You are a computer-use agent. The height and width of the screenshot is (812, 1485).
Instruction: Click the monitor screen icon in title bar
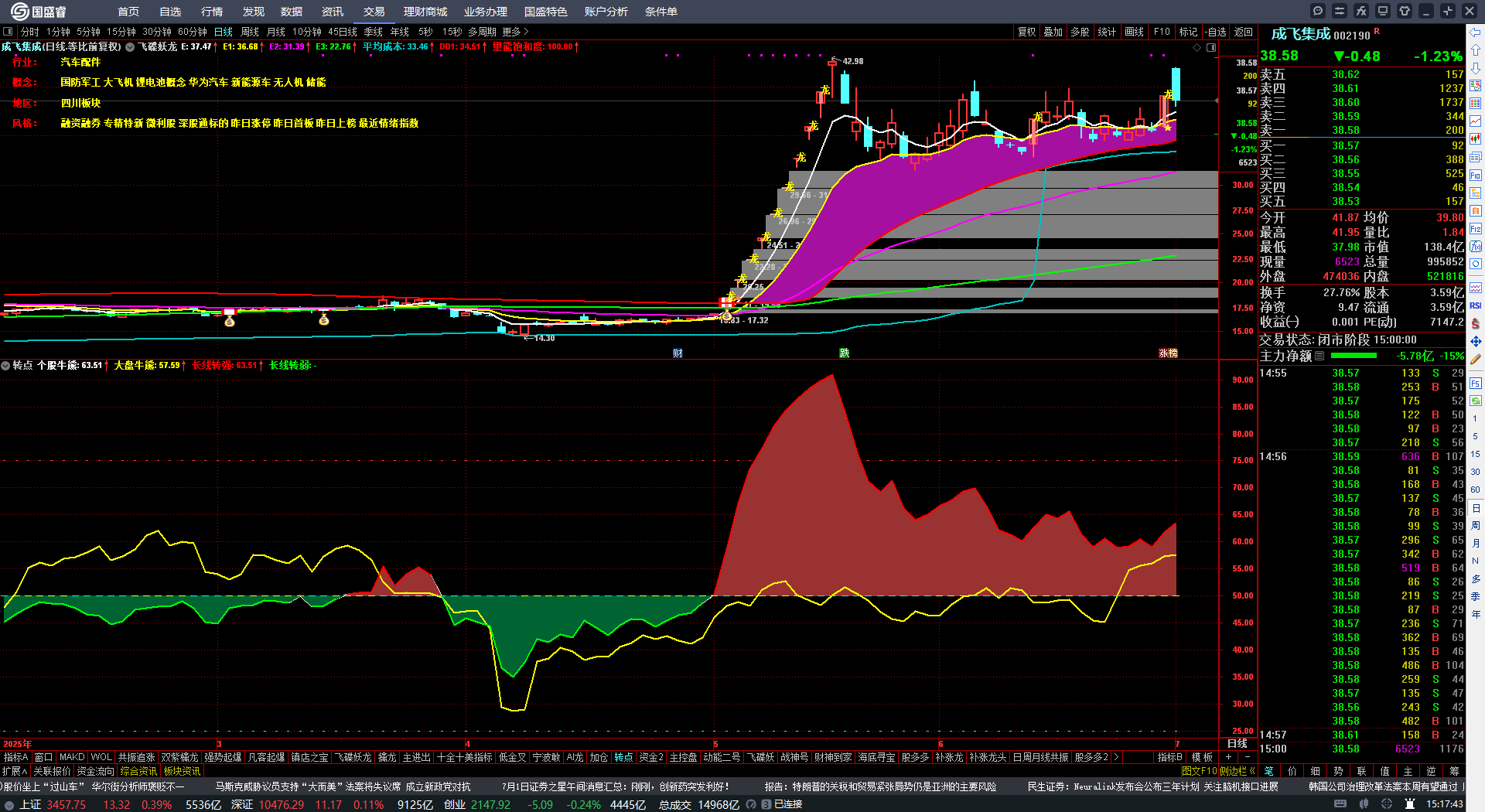click(1383, 11)
